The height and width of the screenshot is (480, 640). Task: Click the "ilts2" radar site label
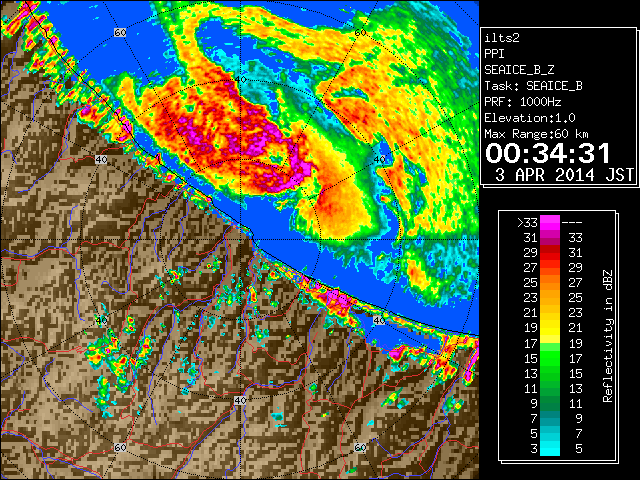pyautogui.click(x=502, y=38)
